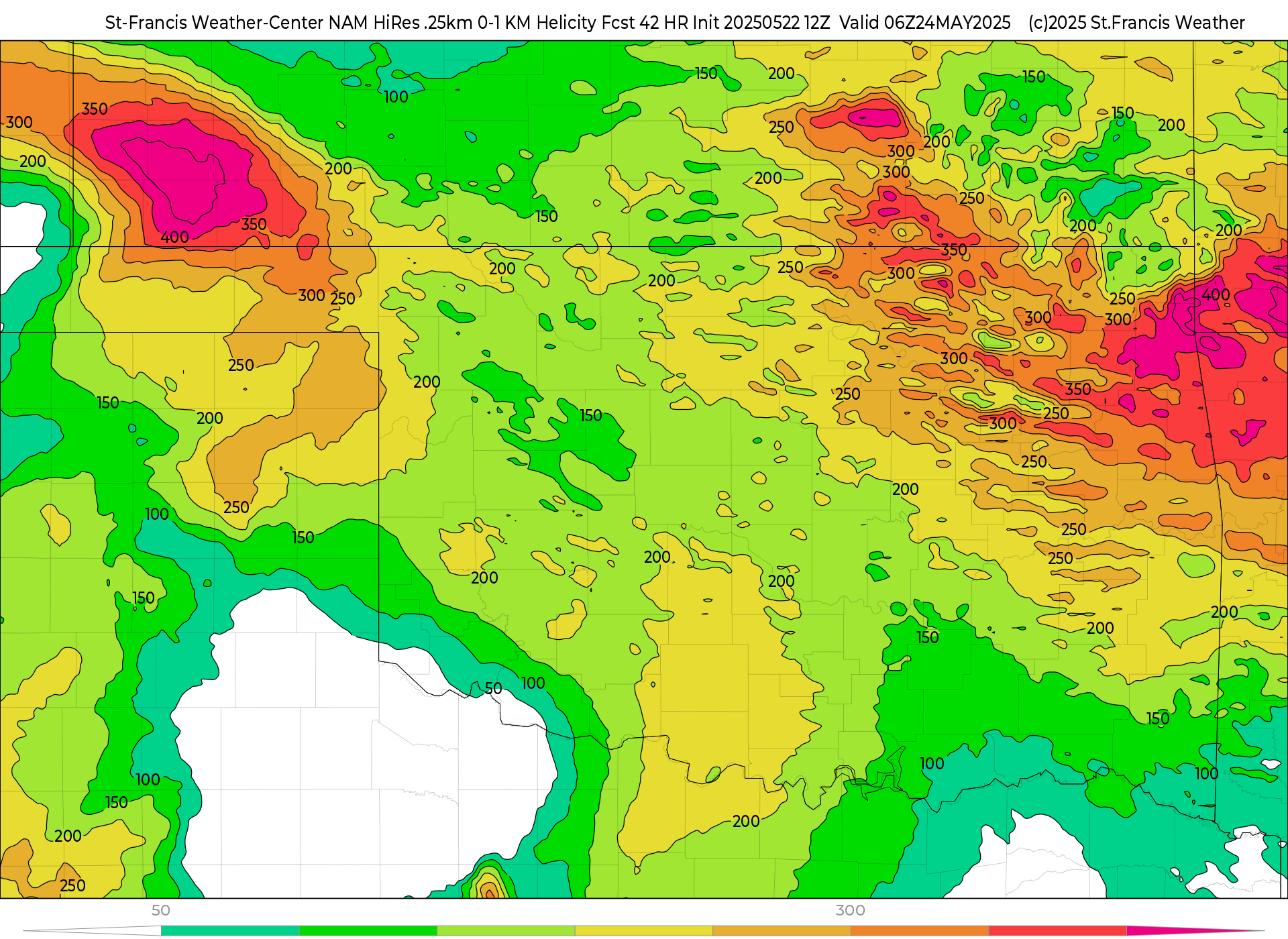This screenshot has height=939, width=1288.
Task: Click the '(c)2025 St.Francis Weather' copyright text
Action: (x=1136, y=23)
